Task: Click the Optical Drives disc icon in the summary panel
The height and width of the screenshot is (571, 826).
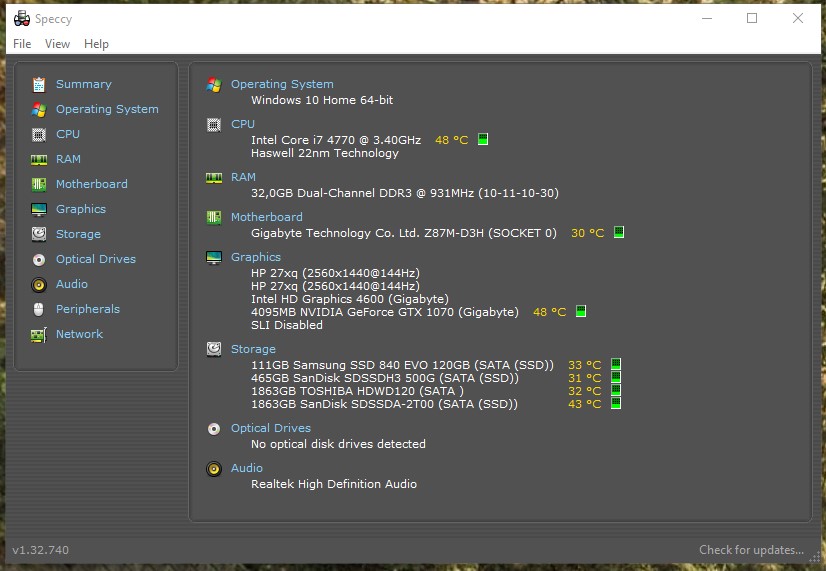Action: [213, 429]
